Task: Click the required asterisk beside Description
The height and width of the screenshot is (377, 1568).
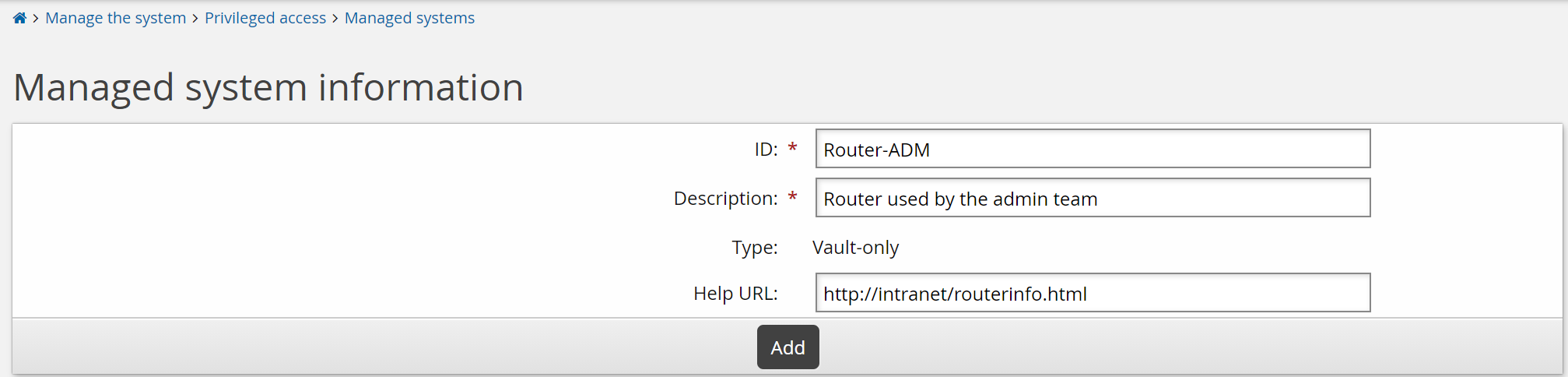Action: 792,197
